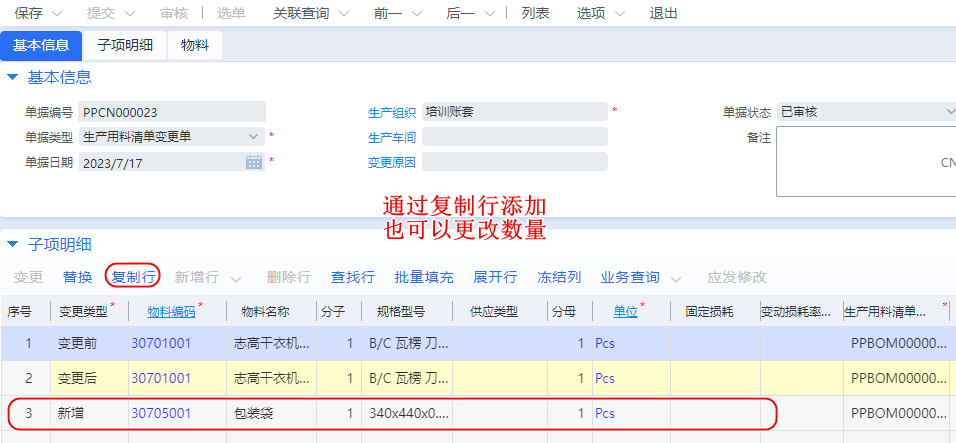Click the 退出 toolbar button
956x443 pixels.
[663, 14]
